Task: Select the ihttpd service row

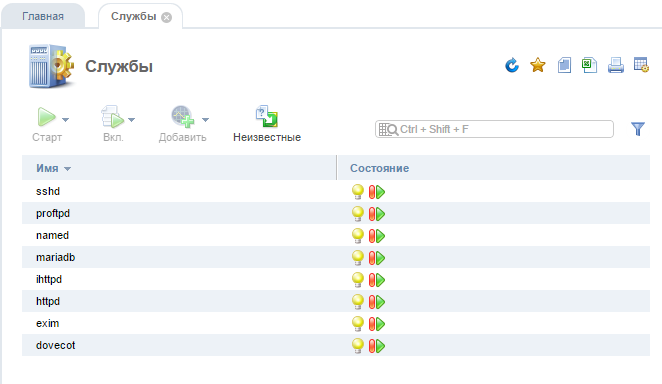Action: 336,279
